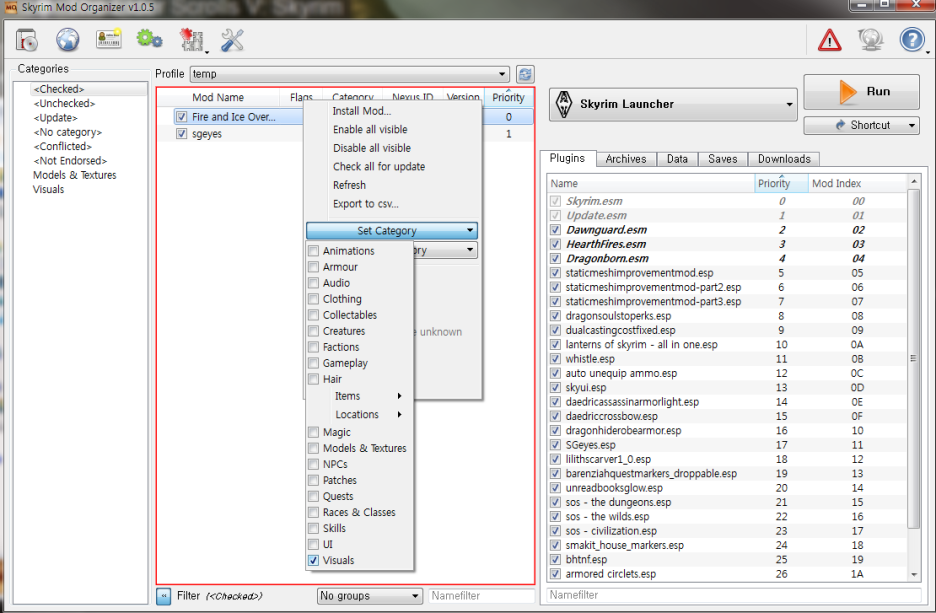Select the Plugins tab

tap(567, 158)
